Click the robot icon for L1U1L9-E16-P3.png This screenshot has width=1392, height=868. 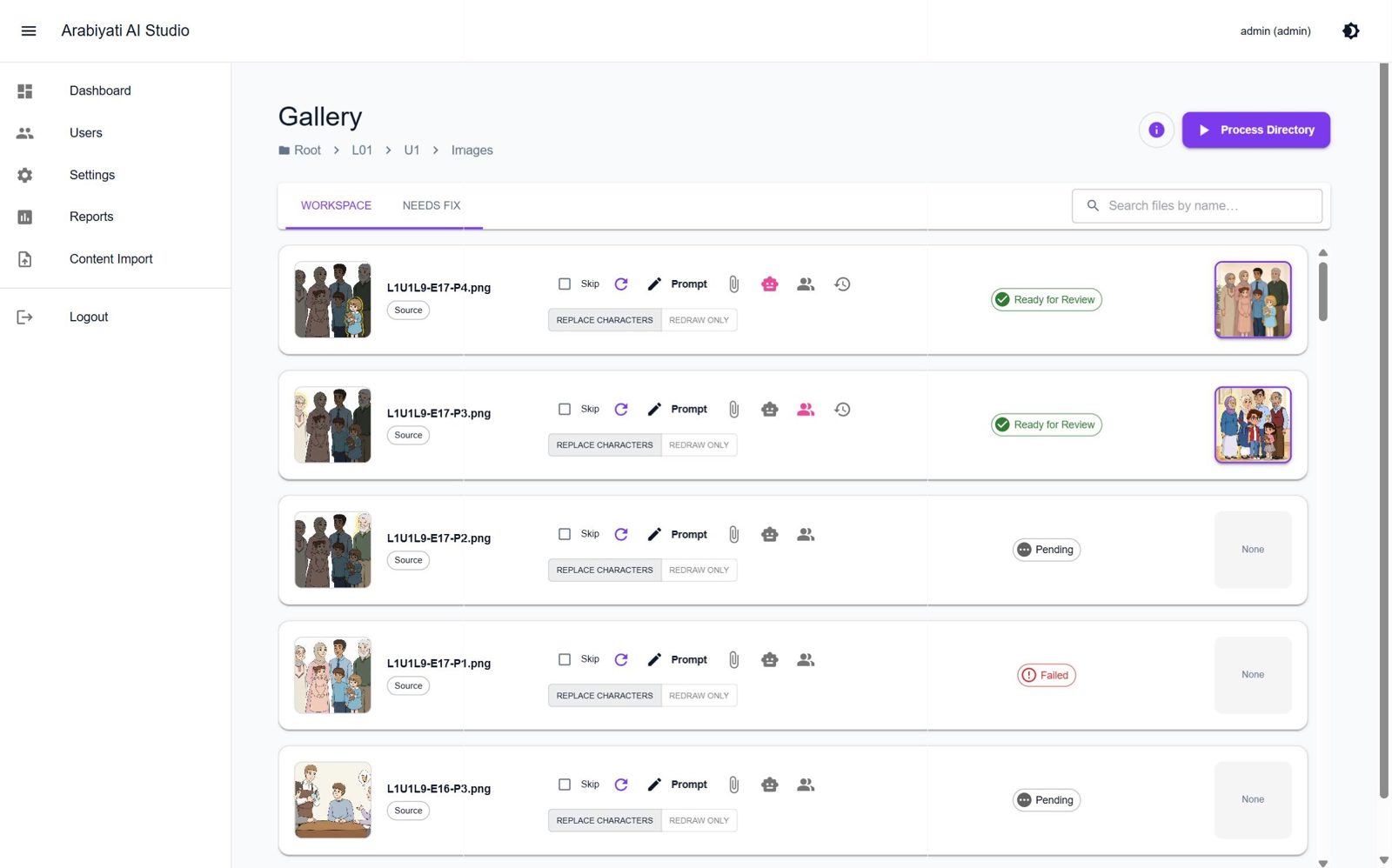point(770,785)
